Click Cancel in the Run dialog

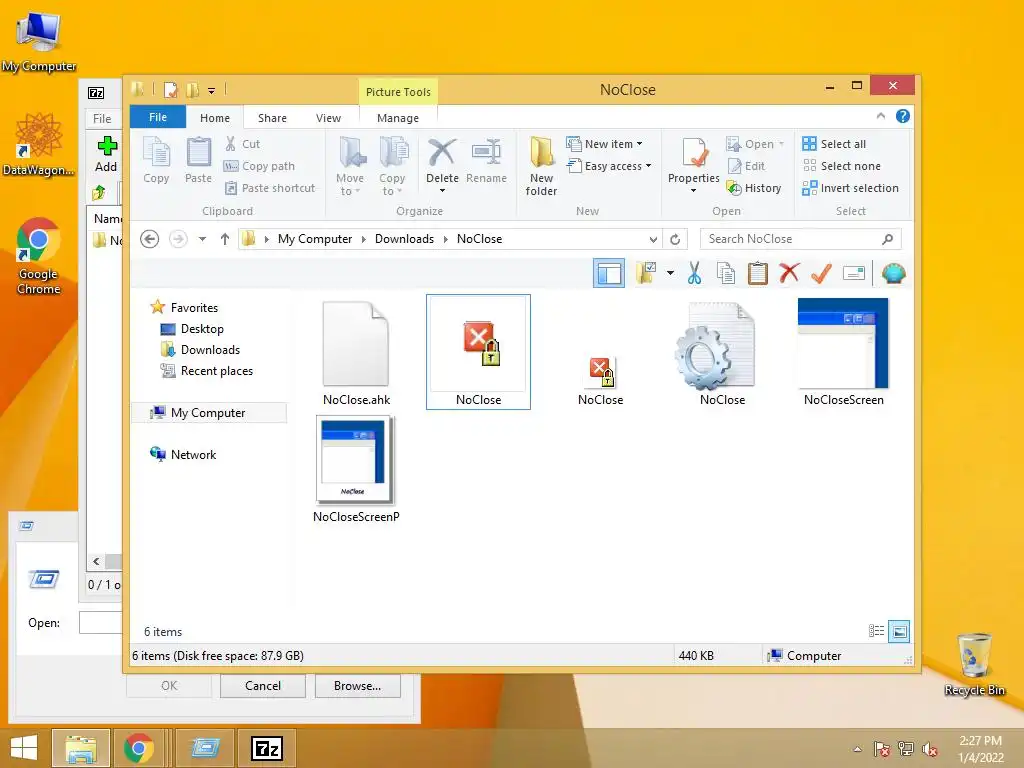pyautogui.click(x=263, y=686)
